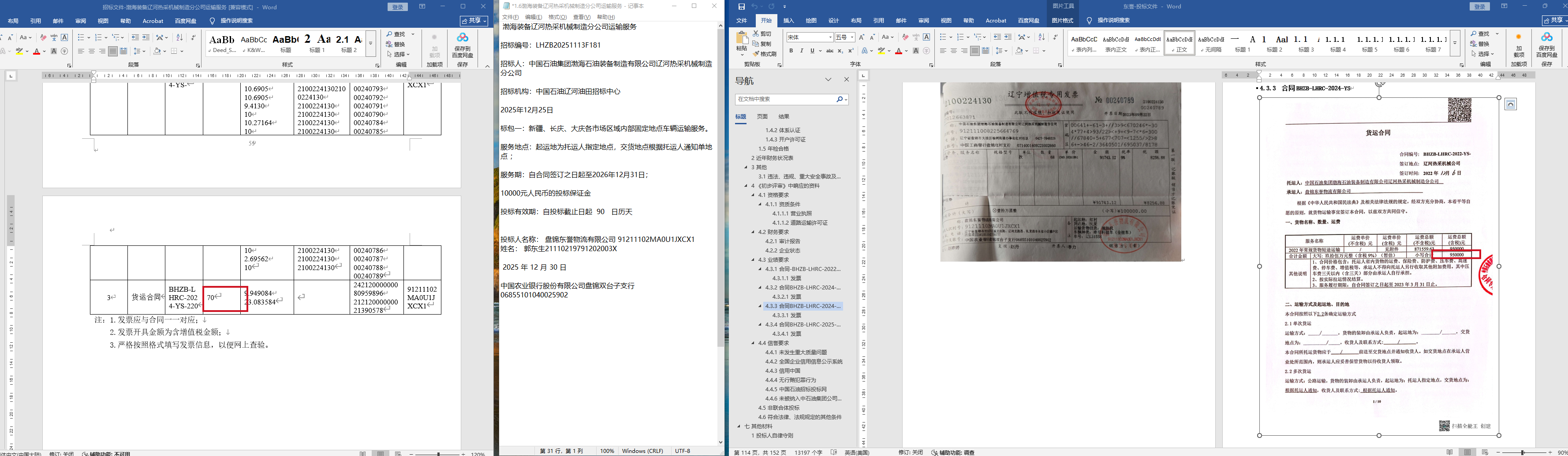Go to '4.2.1 审计报告' navigation heading
The image size is (1568, 456).
tap(783, 241)
